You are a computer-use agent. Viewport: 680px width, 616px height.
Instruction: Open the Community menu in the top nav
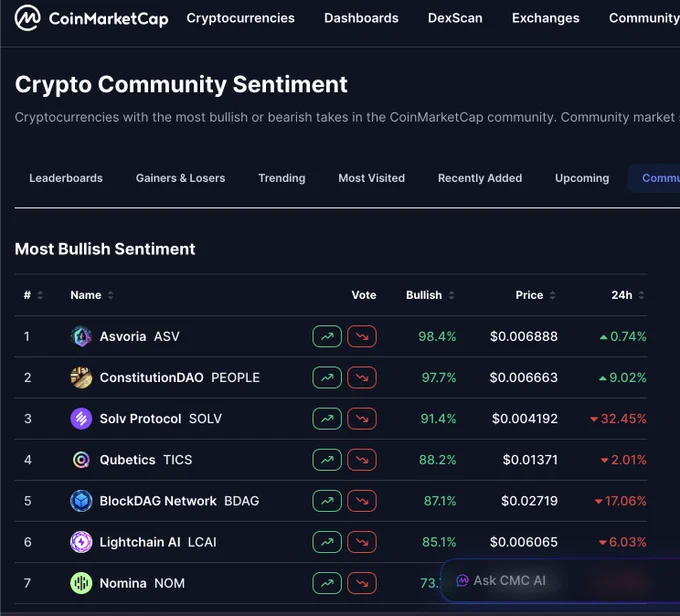coord(644,18)
